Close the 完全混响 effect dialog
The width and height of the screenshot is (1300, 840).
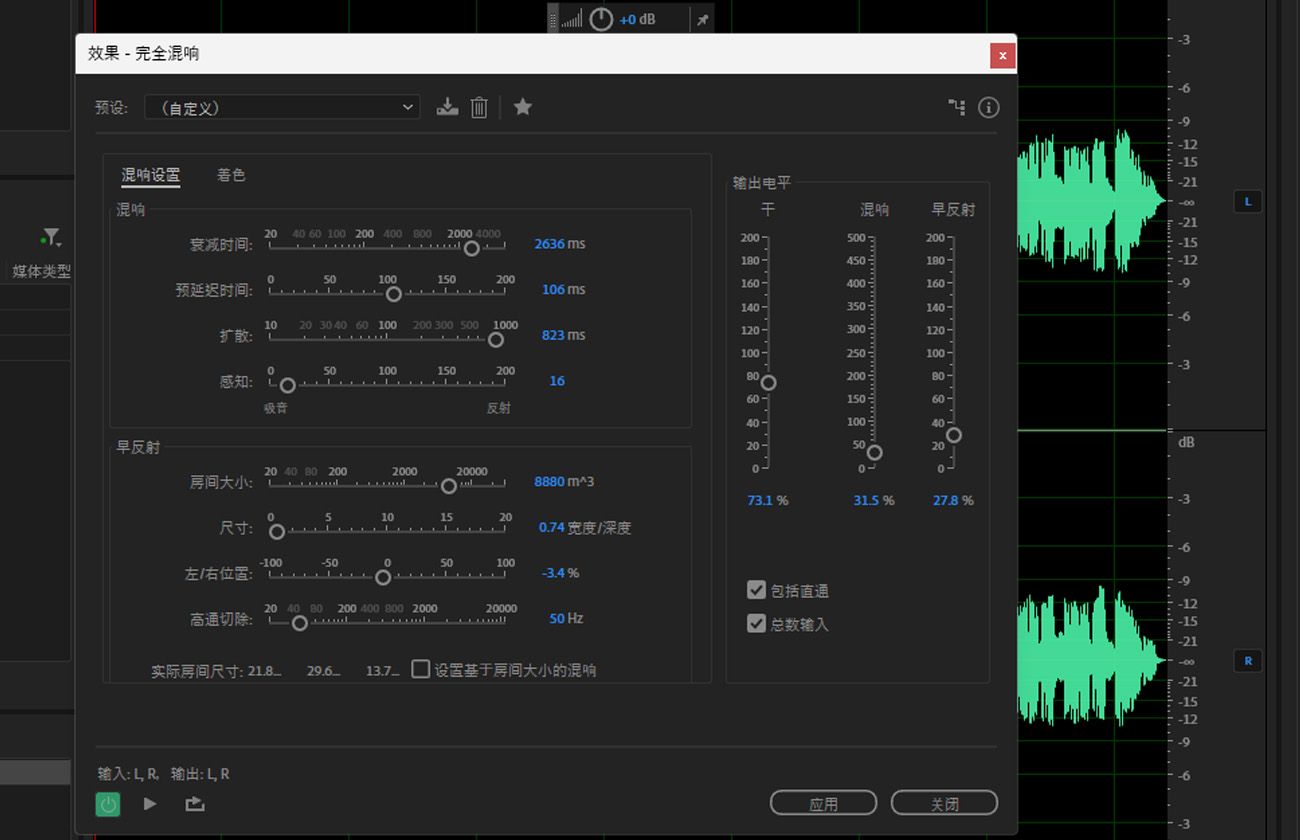(x=1002, y=56)
